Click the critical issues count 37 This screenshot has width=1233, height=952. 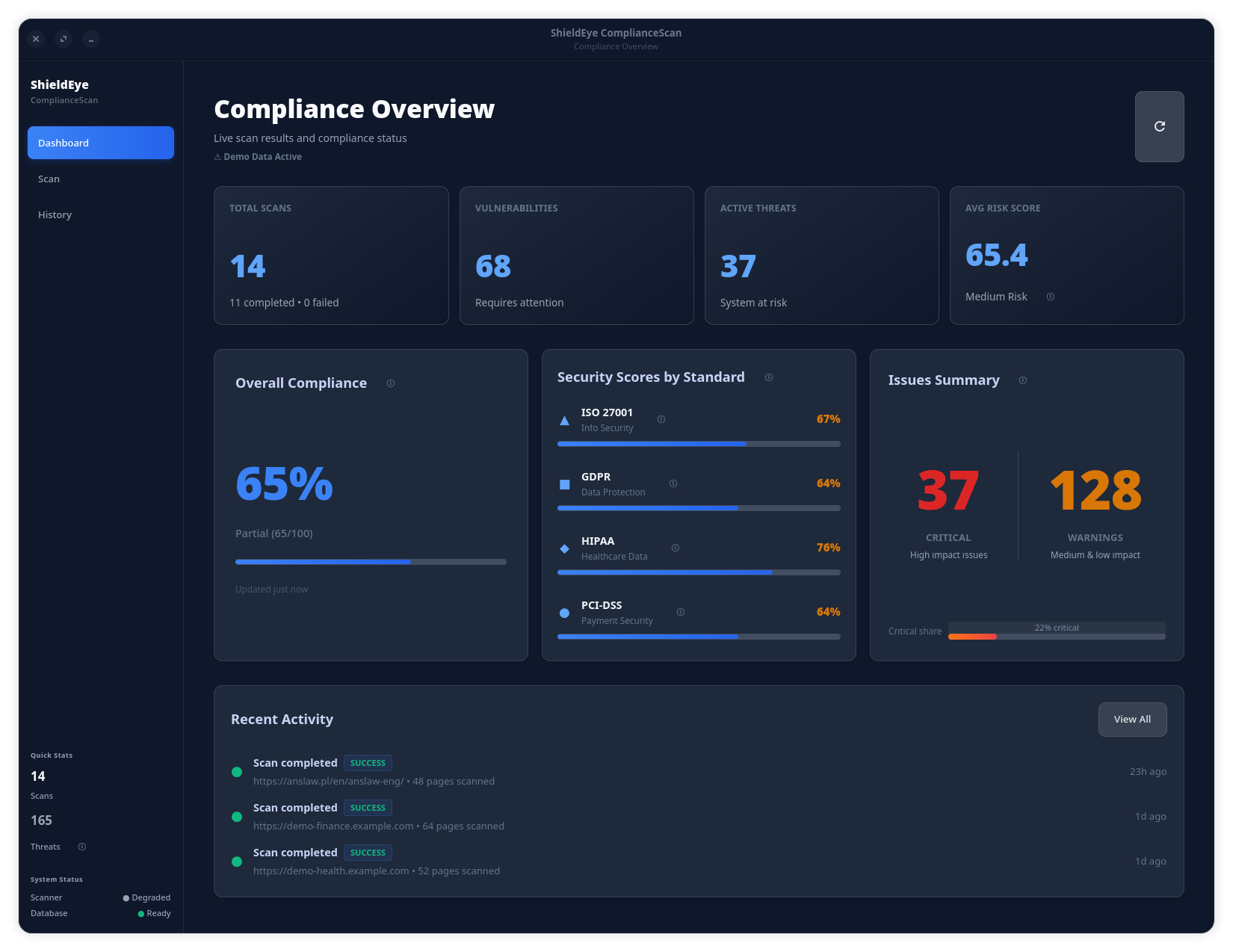point(948,491)
